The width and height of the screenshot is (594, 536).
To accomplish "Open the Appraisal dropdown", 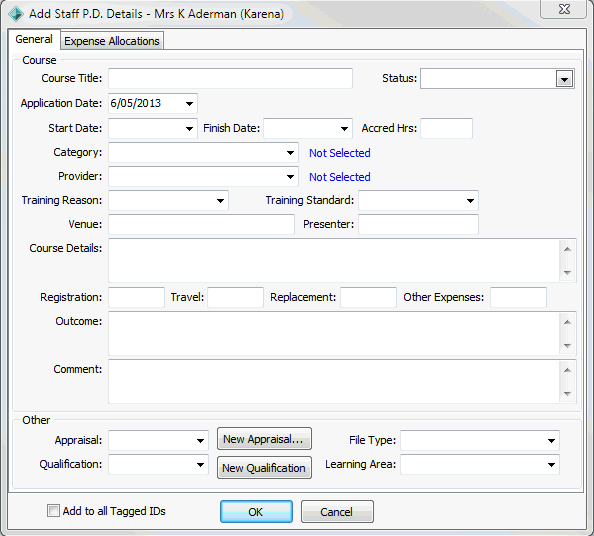I will pos(200,441).
